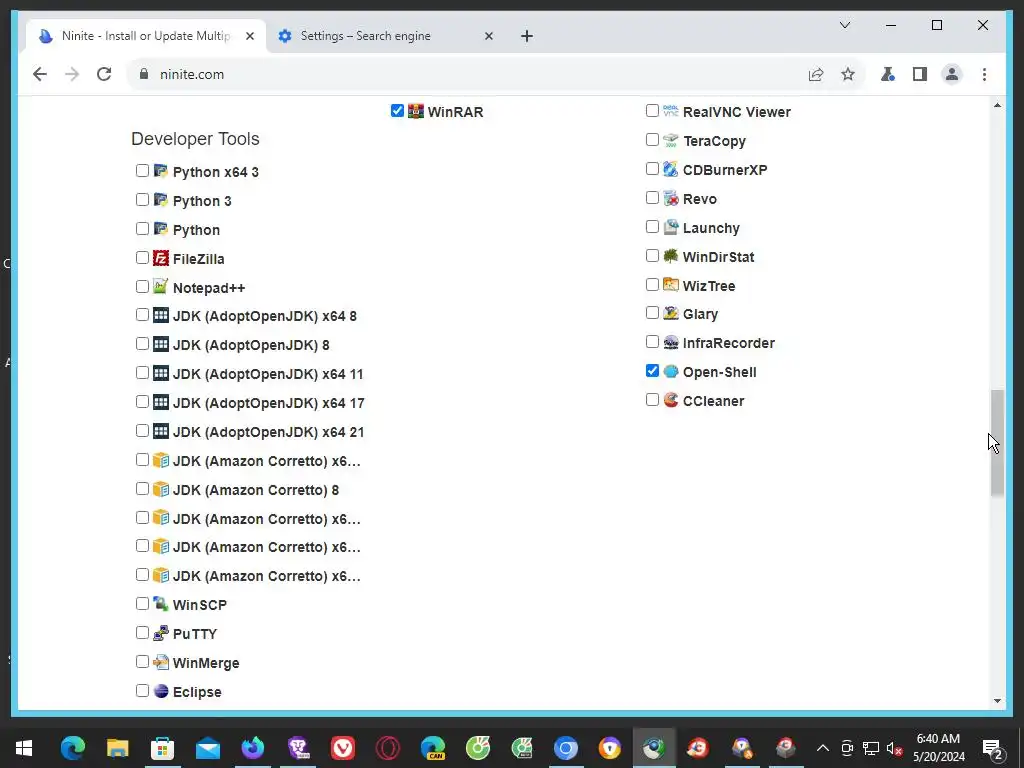Check the WinDirStat checkbox
The width and height of the screenshot is (1024, 768).
tap(652, 255)
